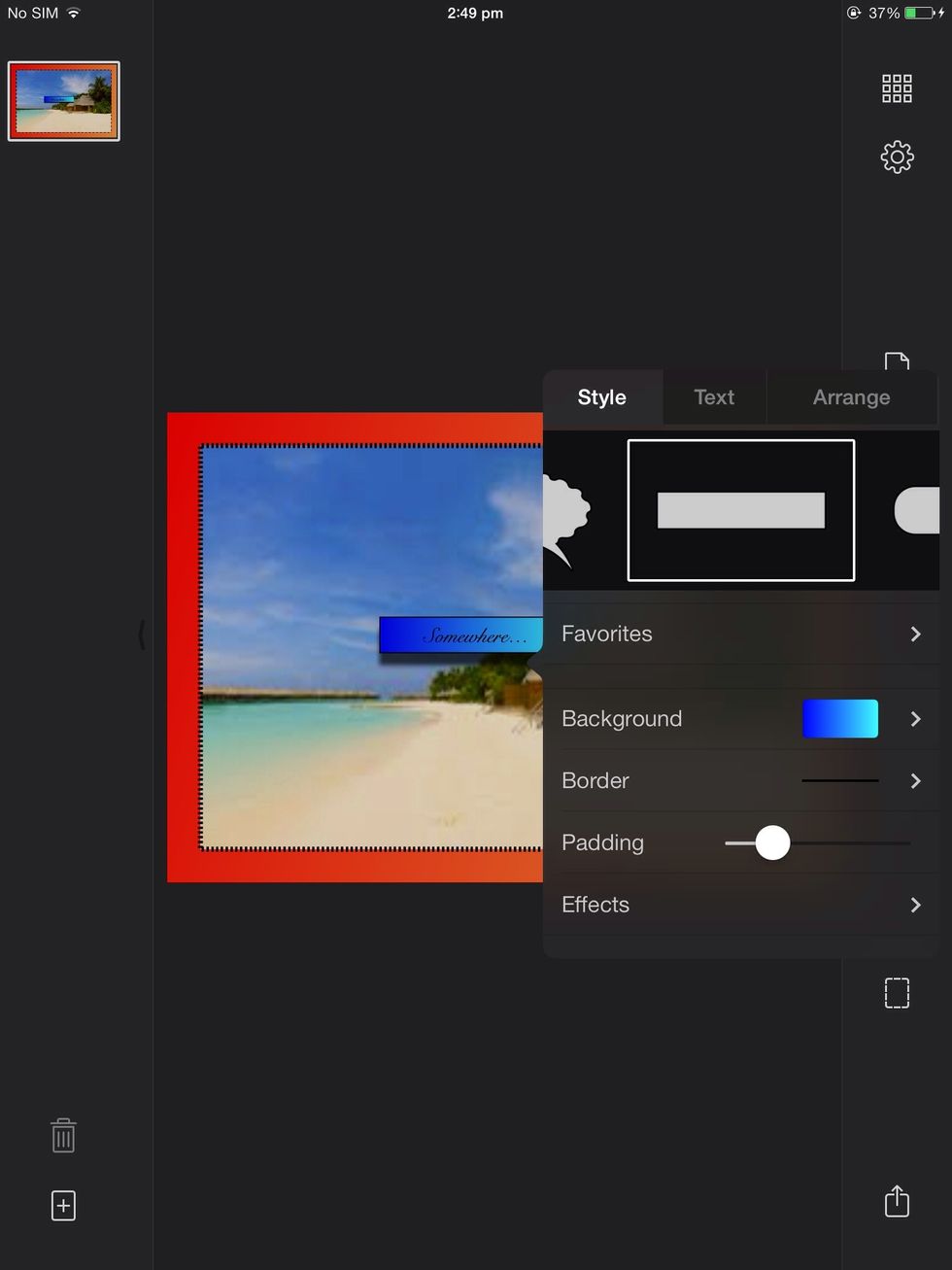Image resolution: width=952 pixels, height=1270 pixels.
Task: Tap the black border line preview
Action: (840, 780)
